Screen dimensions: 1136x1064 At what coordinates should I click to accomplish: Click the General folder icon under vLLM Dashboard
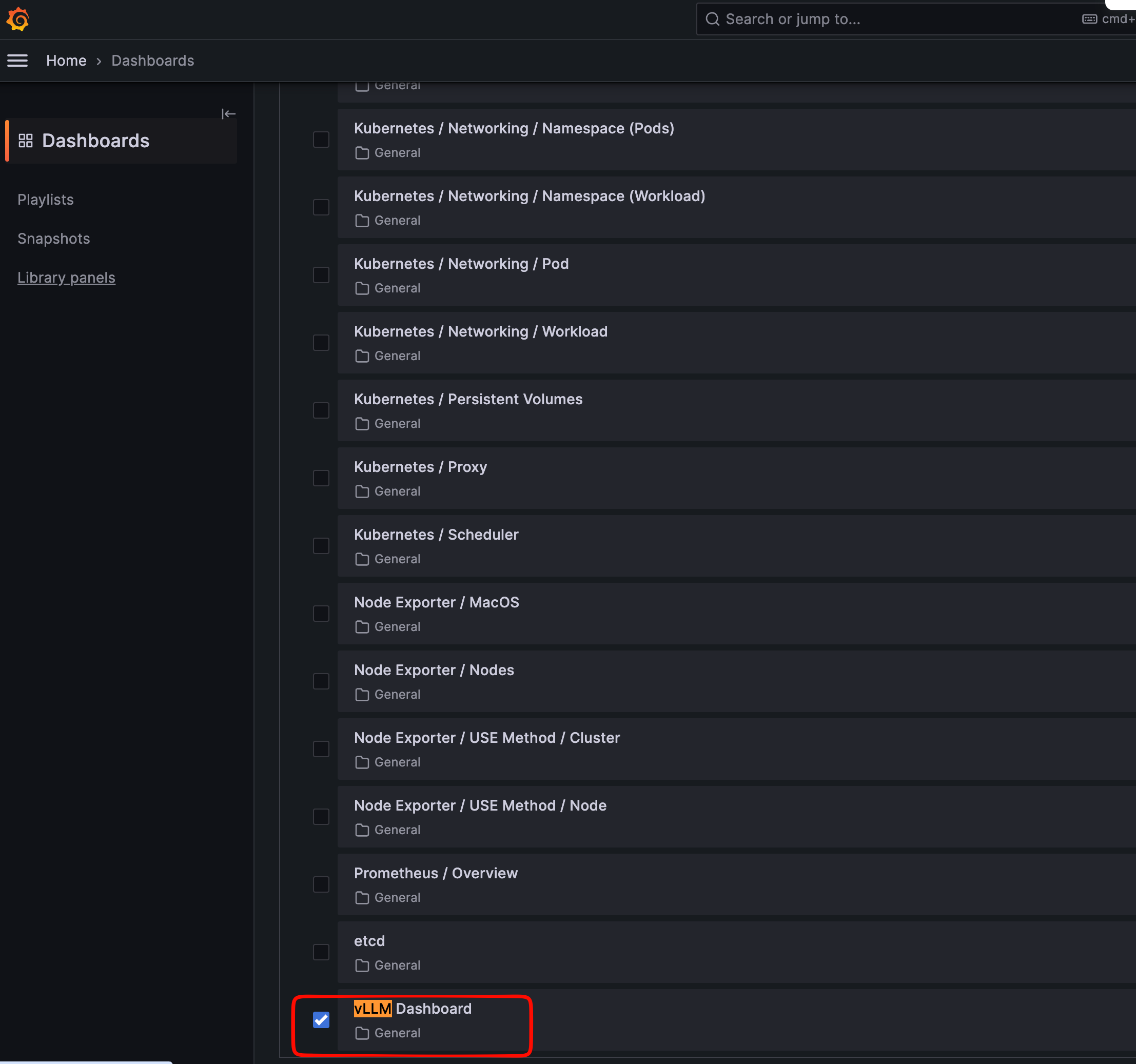pyautogui.click(x=362, y=1033)
